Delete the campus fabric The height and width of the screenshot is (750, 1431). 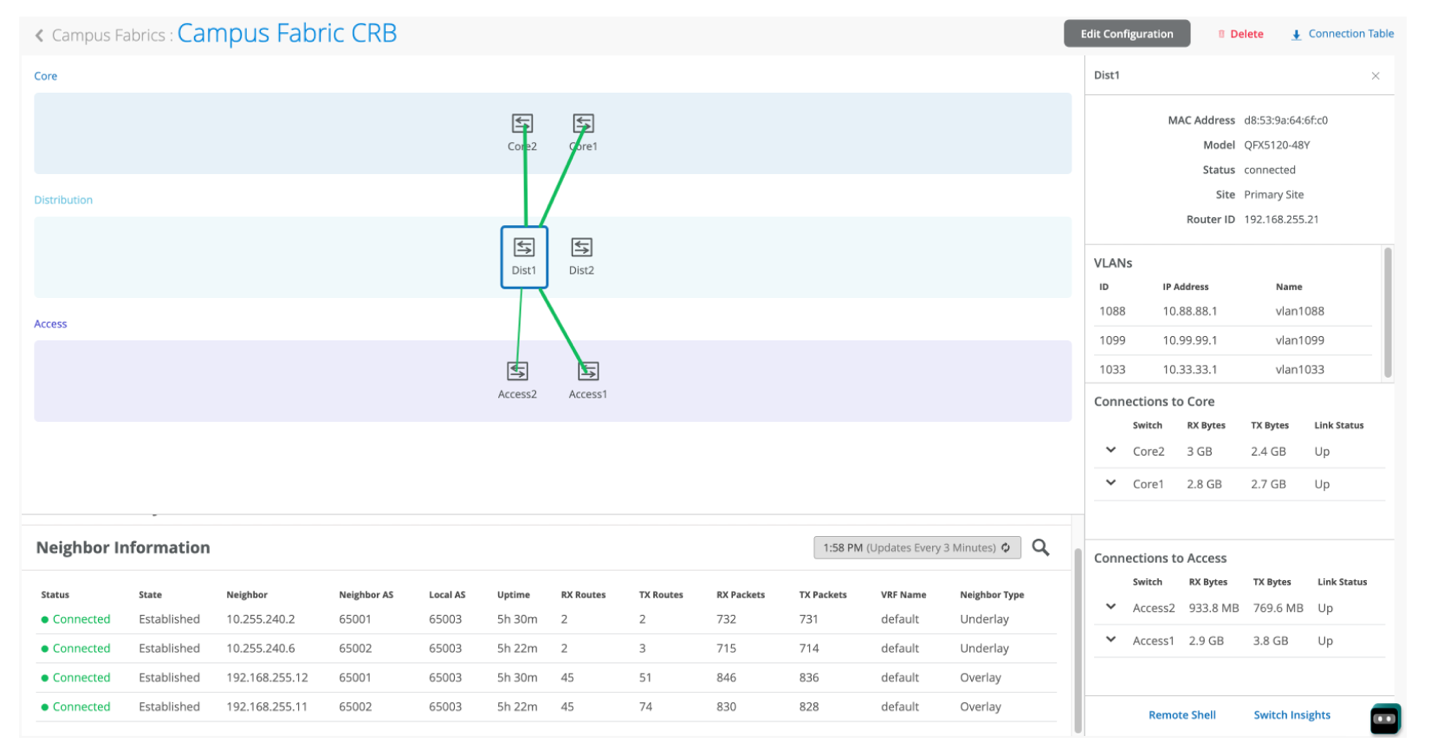point(1240,34)
